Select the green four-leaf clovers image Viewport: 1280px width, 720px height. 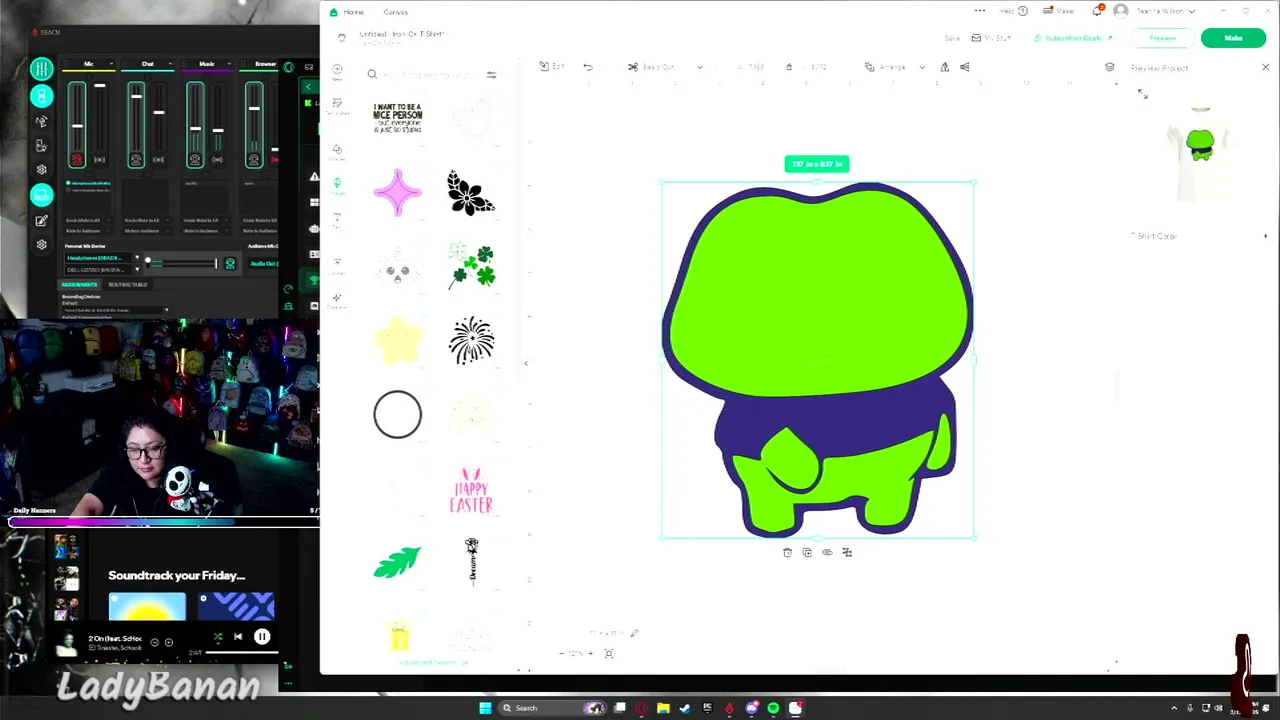click(471, 266)
